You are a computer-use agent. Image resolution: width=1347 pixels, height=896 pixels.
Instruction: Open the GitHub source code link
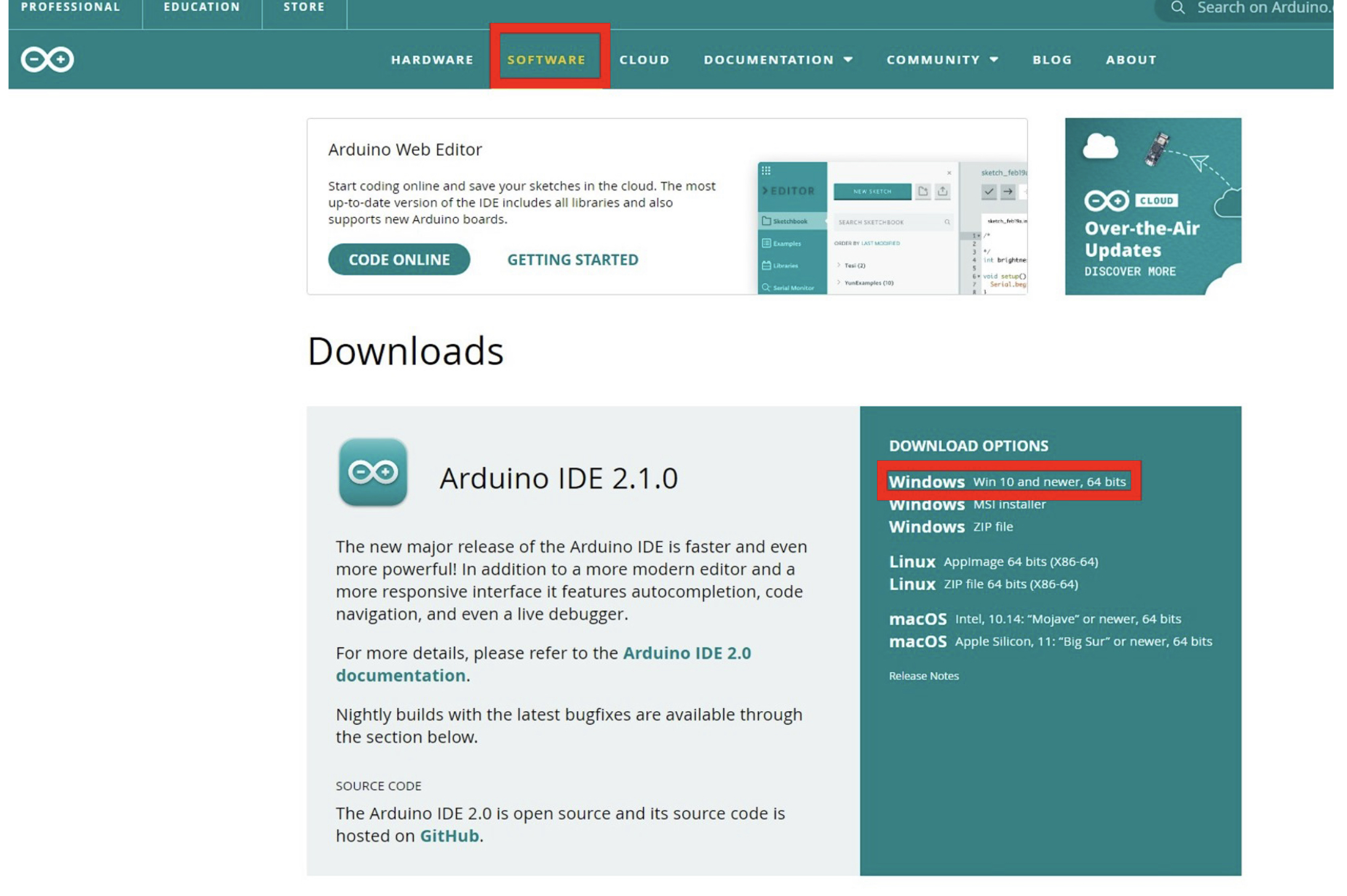(449, 835)
